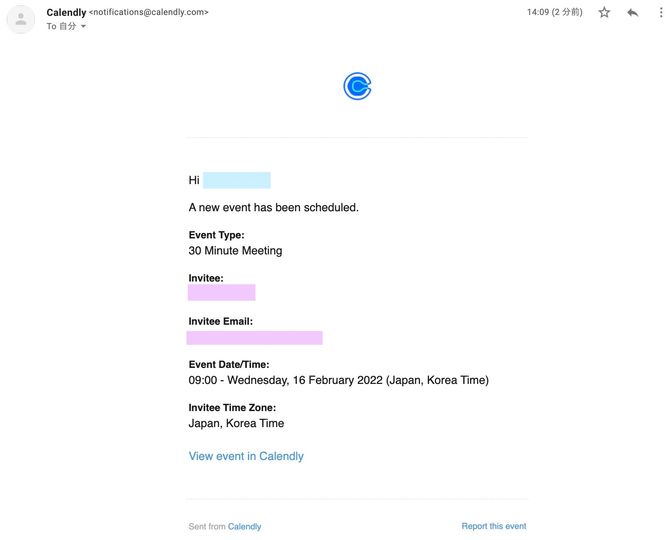Viewport: 672px width, 540px height.
Task: Select the 'A new event has been scheduled' text
Action: click(x=273, y=207)
